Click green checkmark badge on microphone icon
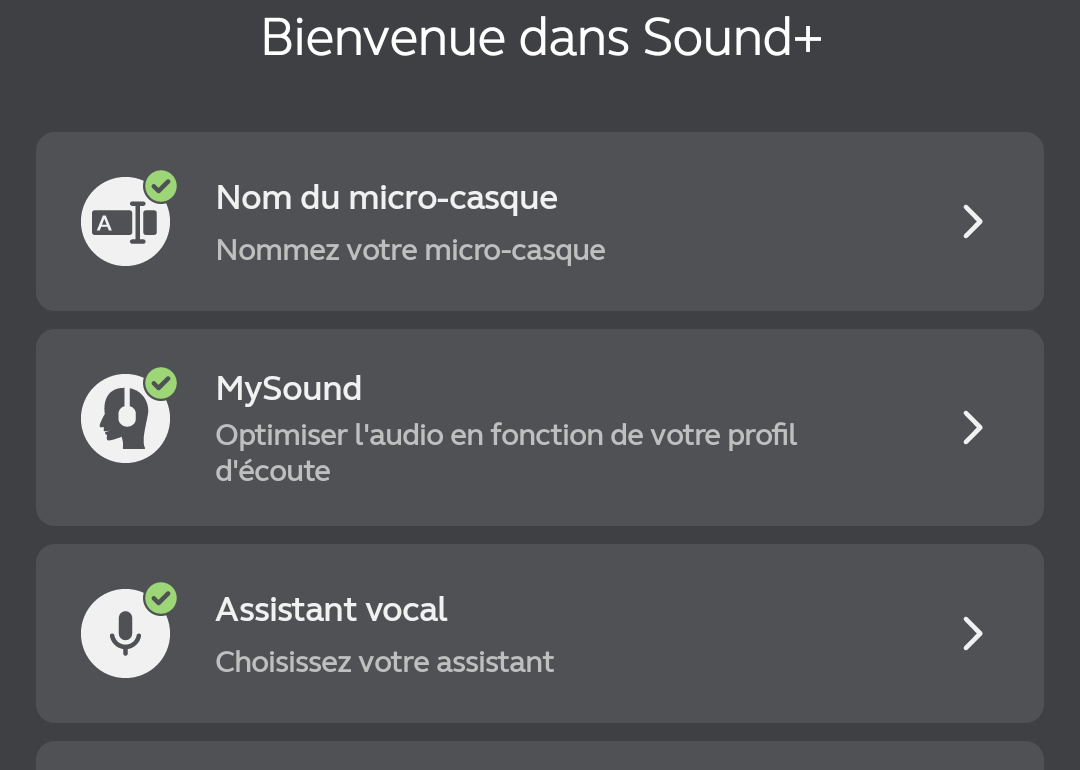 160,599
